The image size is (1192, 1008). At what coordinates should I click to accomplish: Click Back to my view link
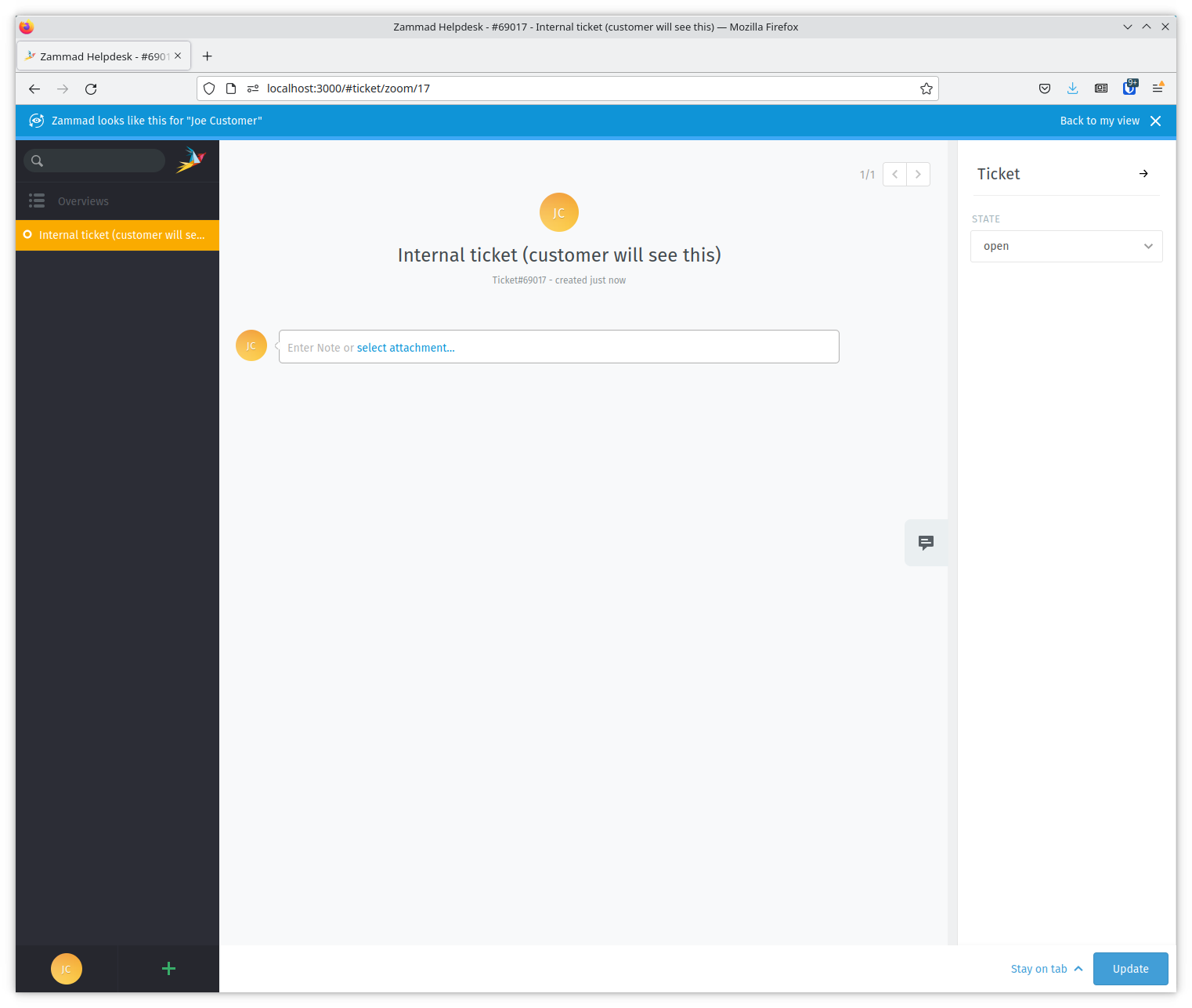(1100, 121)
